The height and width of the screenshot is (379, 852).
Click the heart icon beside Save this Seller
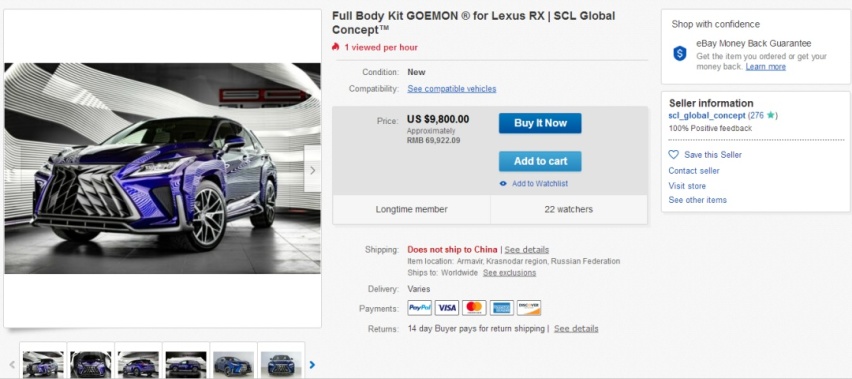point(674,155)
